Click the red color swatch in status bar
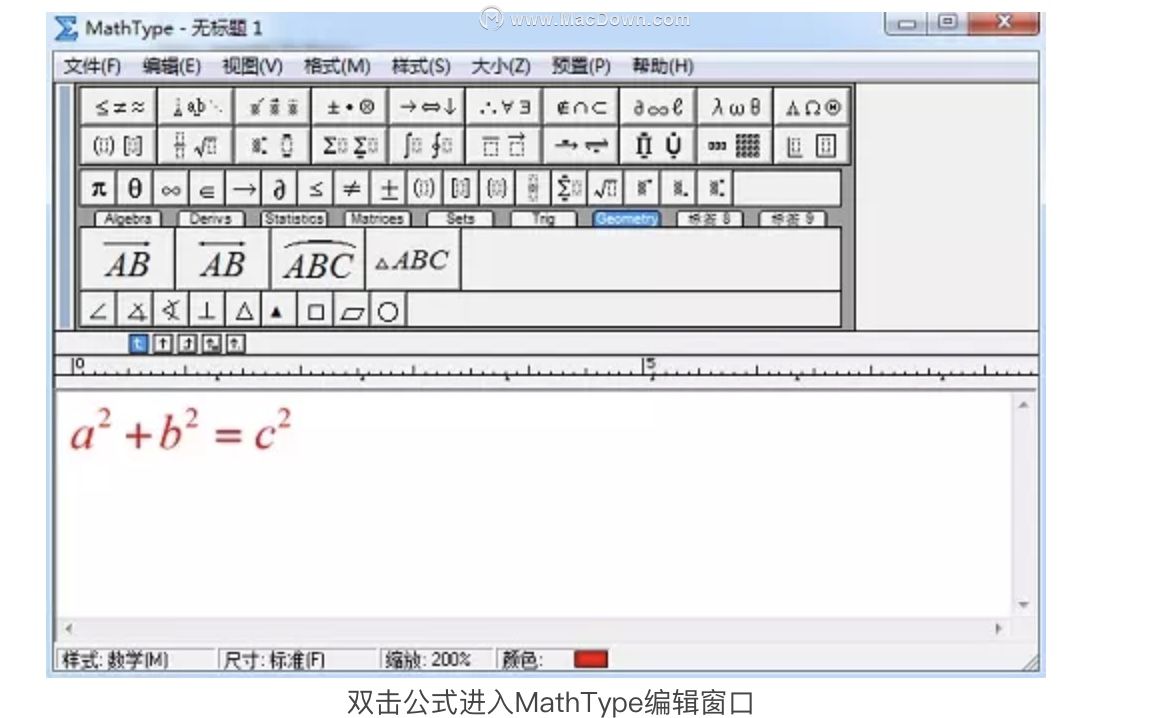Image resolution: width=1170 pixels, height=718 pixels. tap(591, 660)
